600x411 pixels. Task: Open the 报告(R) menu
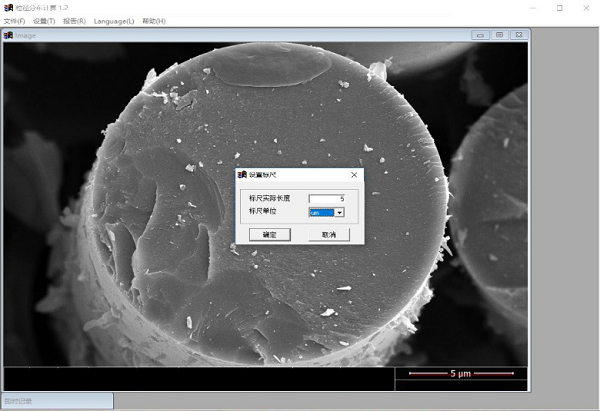click(74, 21)
